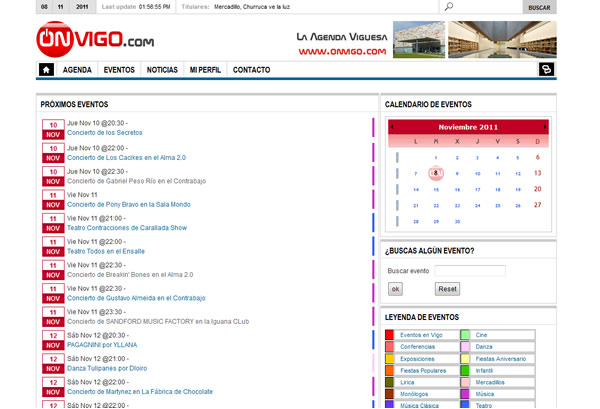Open the CONTACTO menu

pos(251,70)
